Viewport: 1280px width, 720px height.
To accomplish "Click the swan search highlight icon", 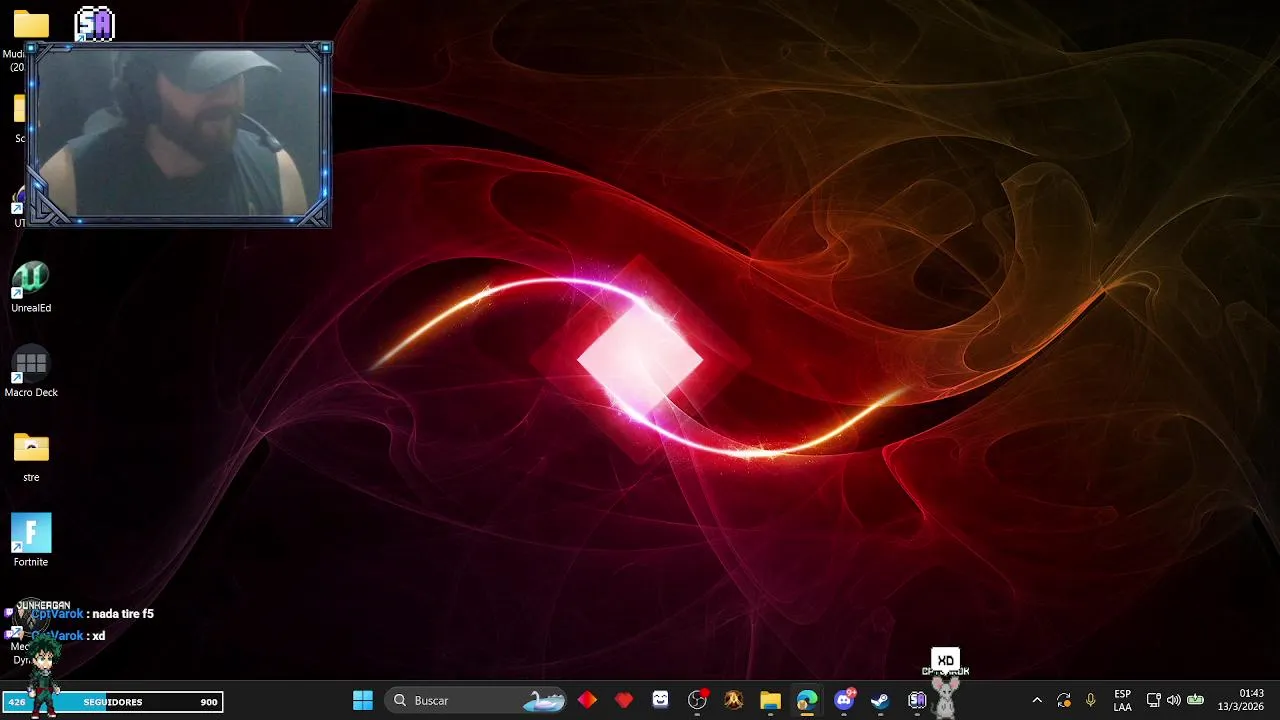I will pyautogui.click(x=544, y=700).
